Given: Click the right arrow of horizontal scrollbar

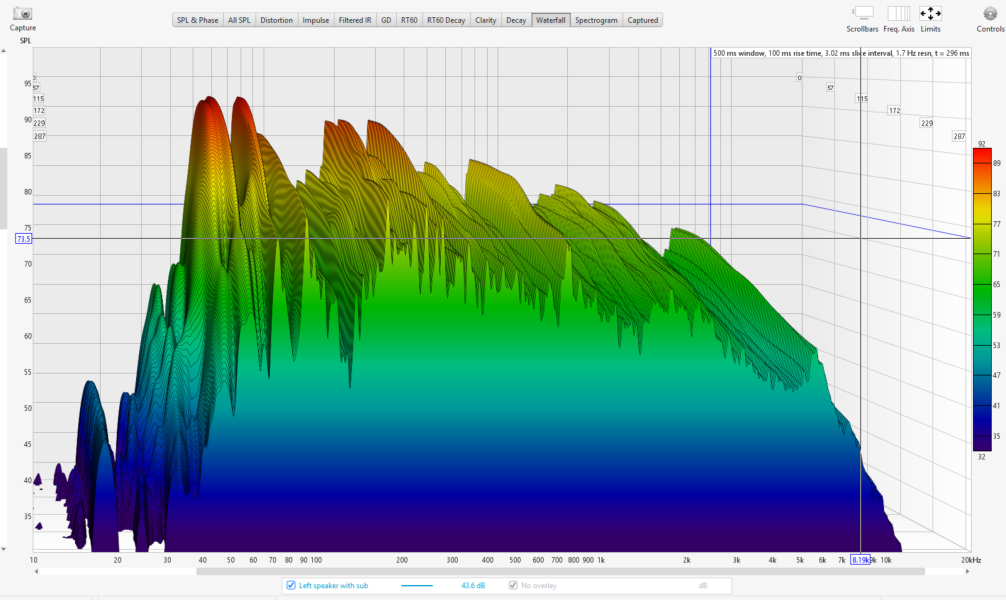Looking at the screenshot, I should (967, 572).
